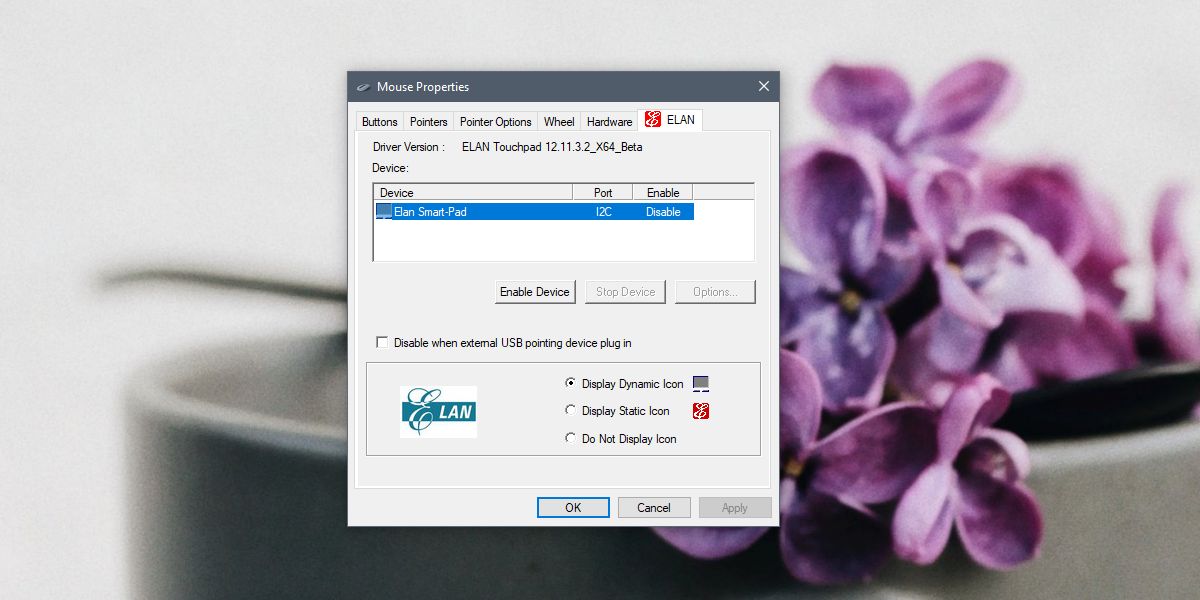Select the ELAN tab
The width and height of the screenshot is (1200, 600).
coord(671,120)
